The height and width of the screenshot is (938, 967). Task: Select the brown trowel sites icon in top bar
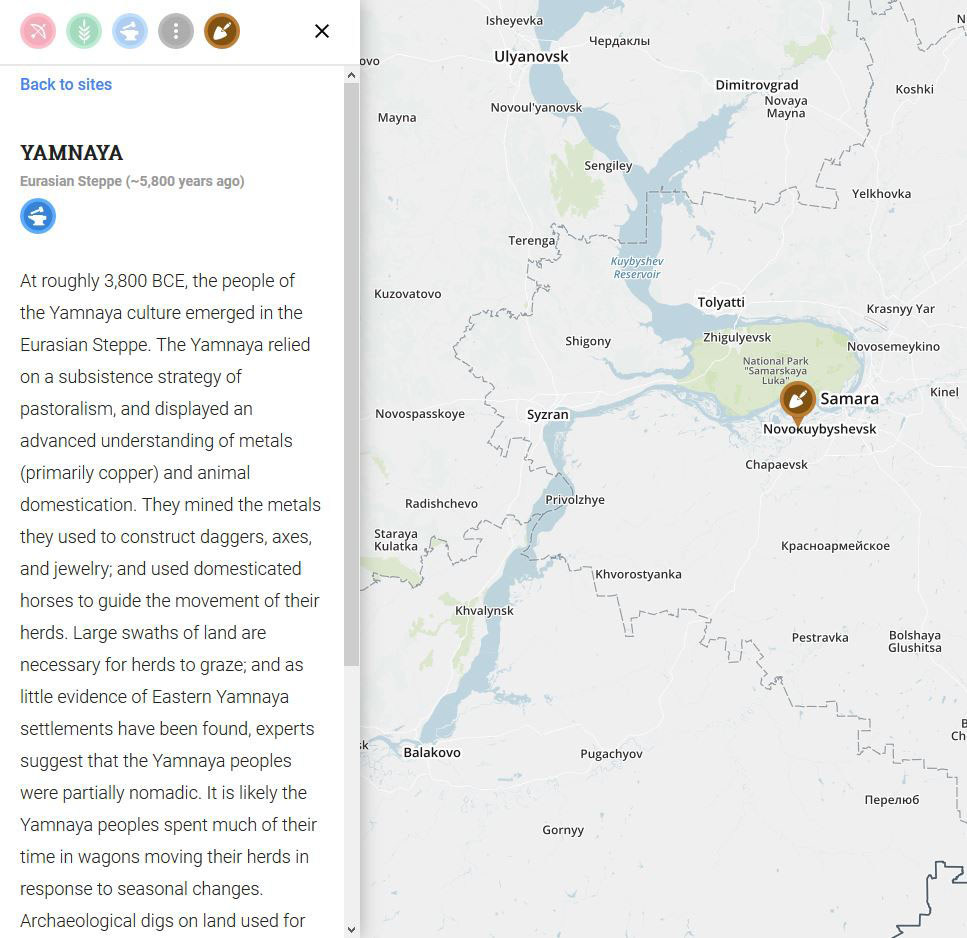pyautogui.click(x=222, y=31)
